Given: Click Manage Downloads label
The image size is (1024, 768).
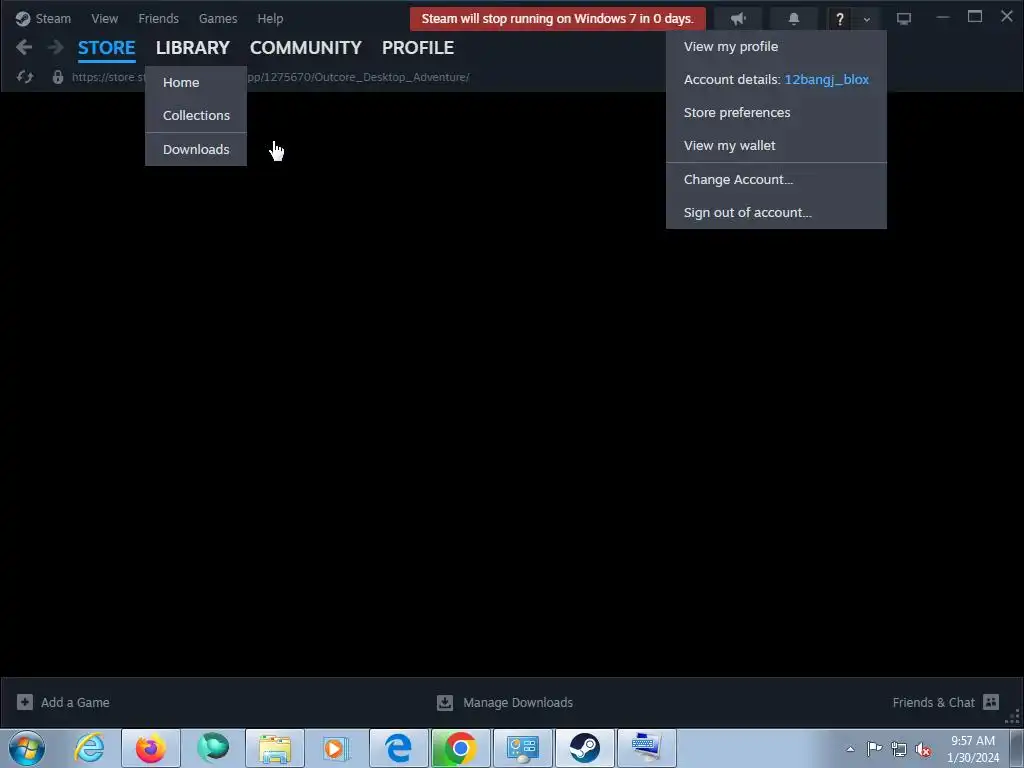Looking at the screenshot, I should 518,703.
